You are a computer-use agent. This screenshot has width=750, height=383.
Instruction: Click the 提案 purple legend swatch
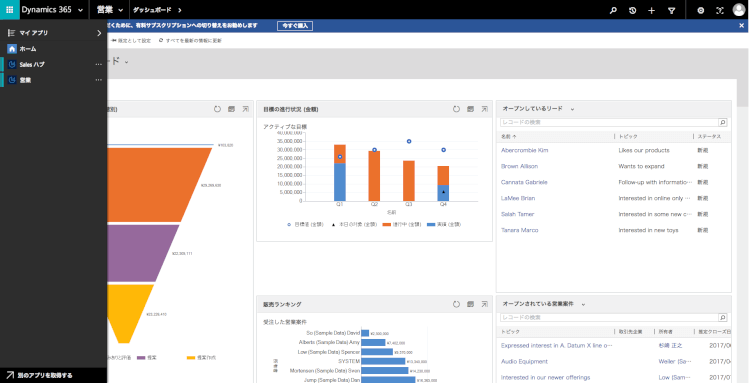click(x=141, y=358)
